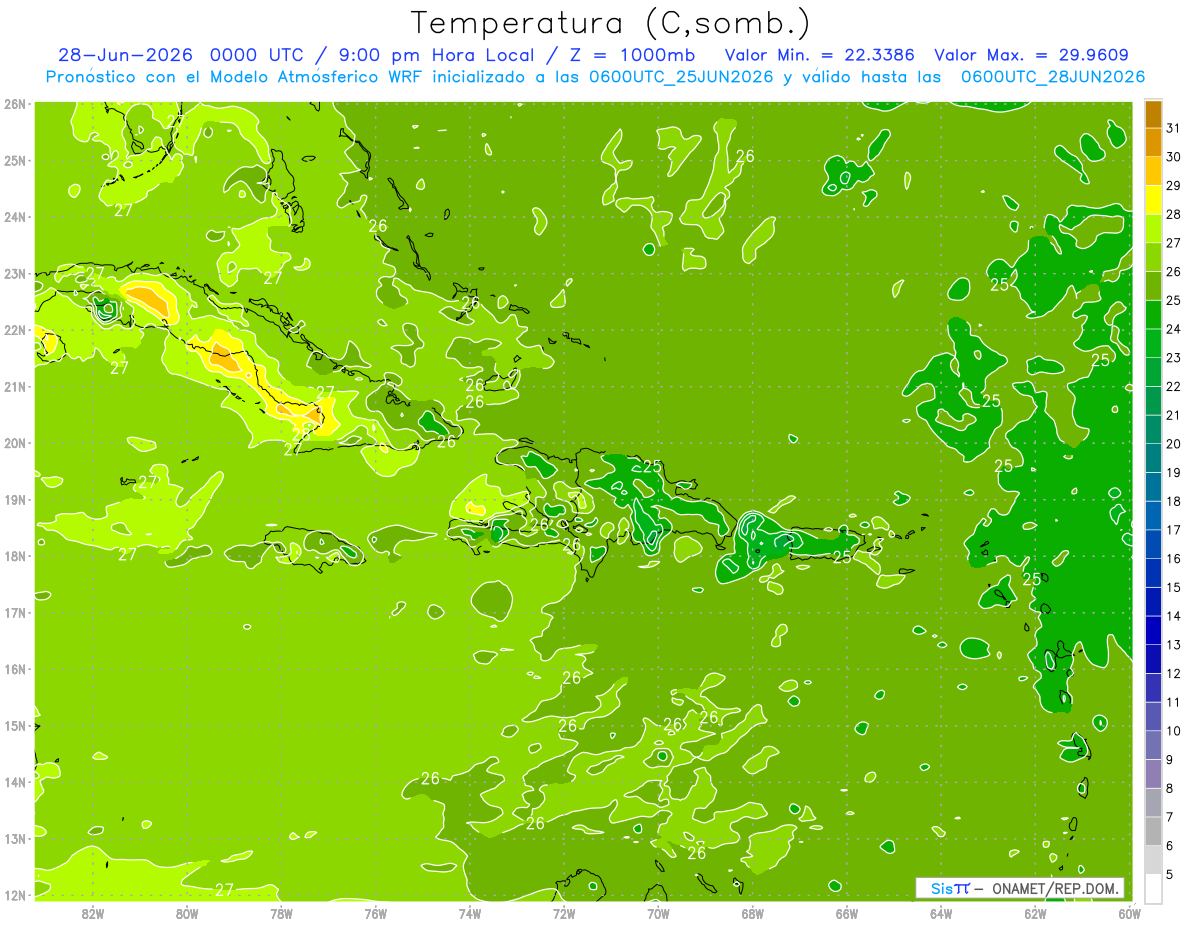The image size is (1200, 927).
Task: Click the latitude label "14N"
Action: tap(15, 782)
